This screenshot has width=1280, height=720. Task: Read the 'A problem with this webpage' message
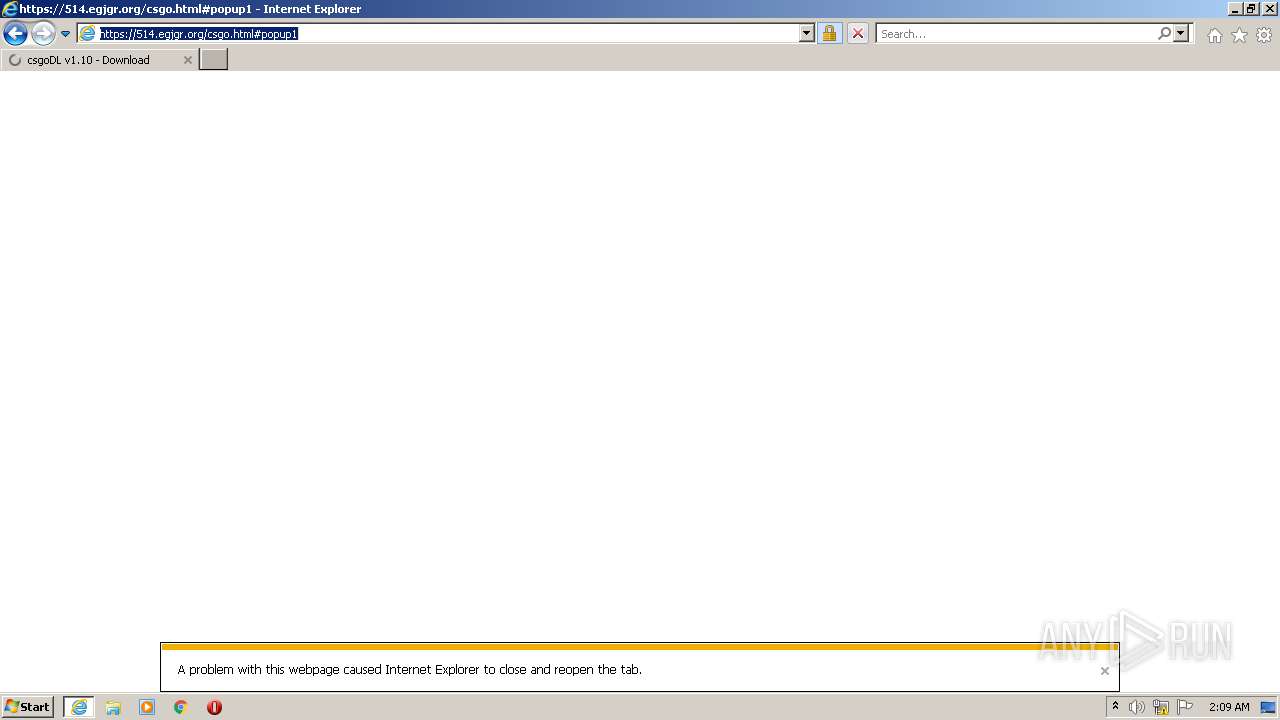tap(409, 670)
